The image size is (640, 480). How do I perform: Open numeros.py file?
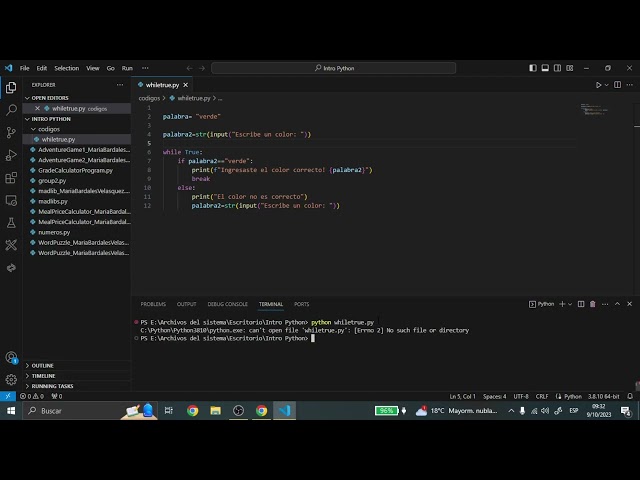tap(77, 232)
